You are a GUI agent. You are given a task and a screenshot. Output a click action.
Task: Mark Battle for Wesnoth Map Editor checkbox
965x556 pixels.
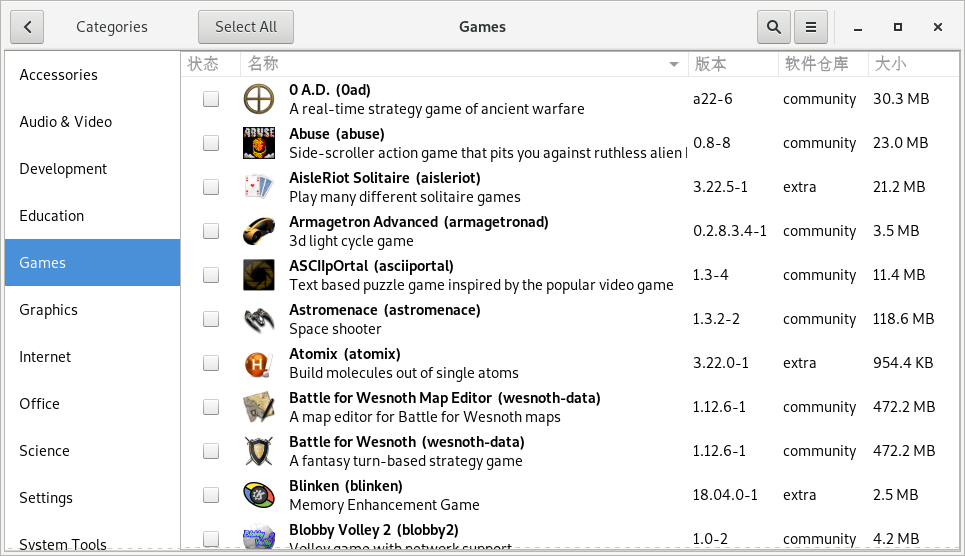click(211, 407)
